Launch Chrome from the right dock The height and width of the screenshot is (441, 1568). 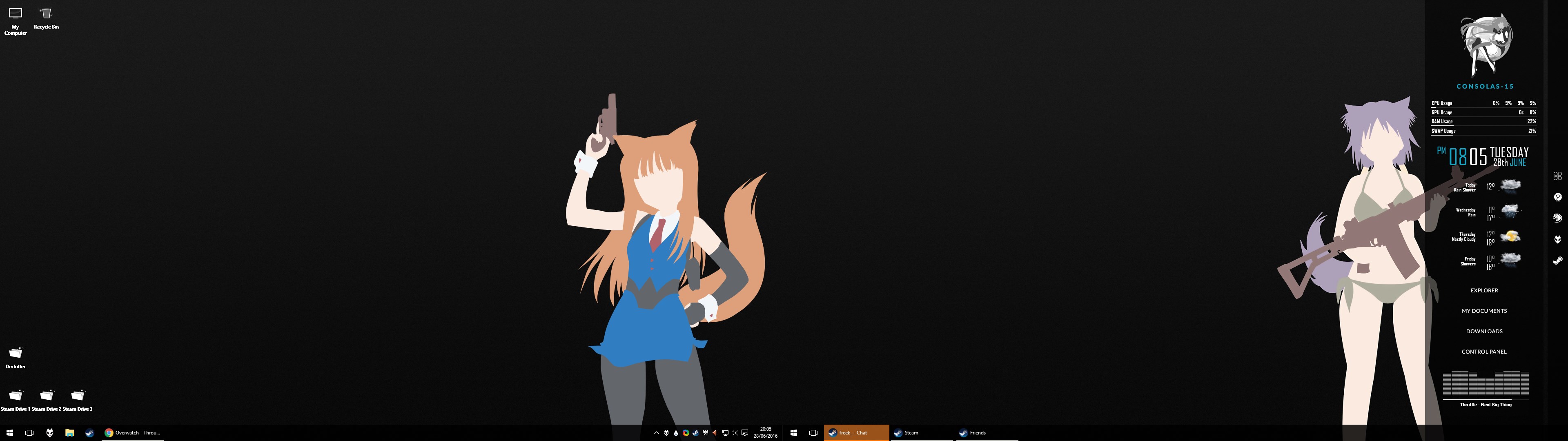1558,197
